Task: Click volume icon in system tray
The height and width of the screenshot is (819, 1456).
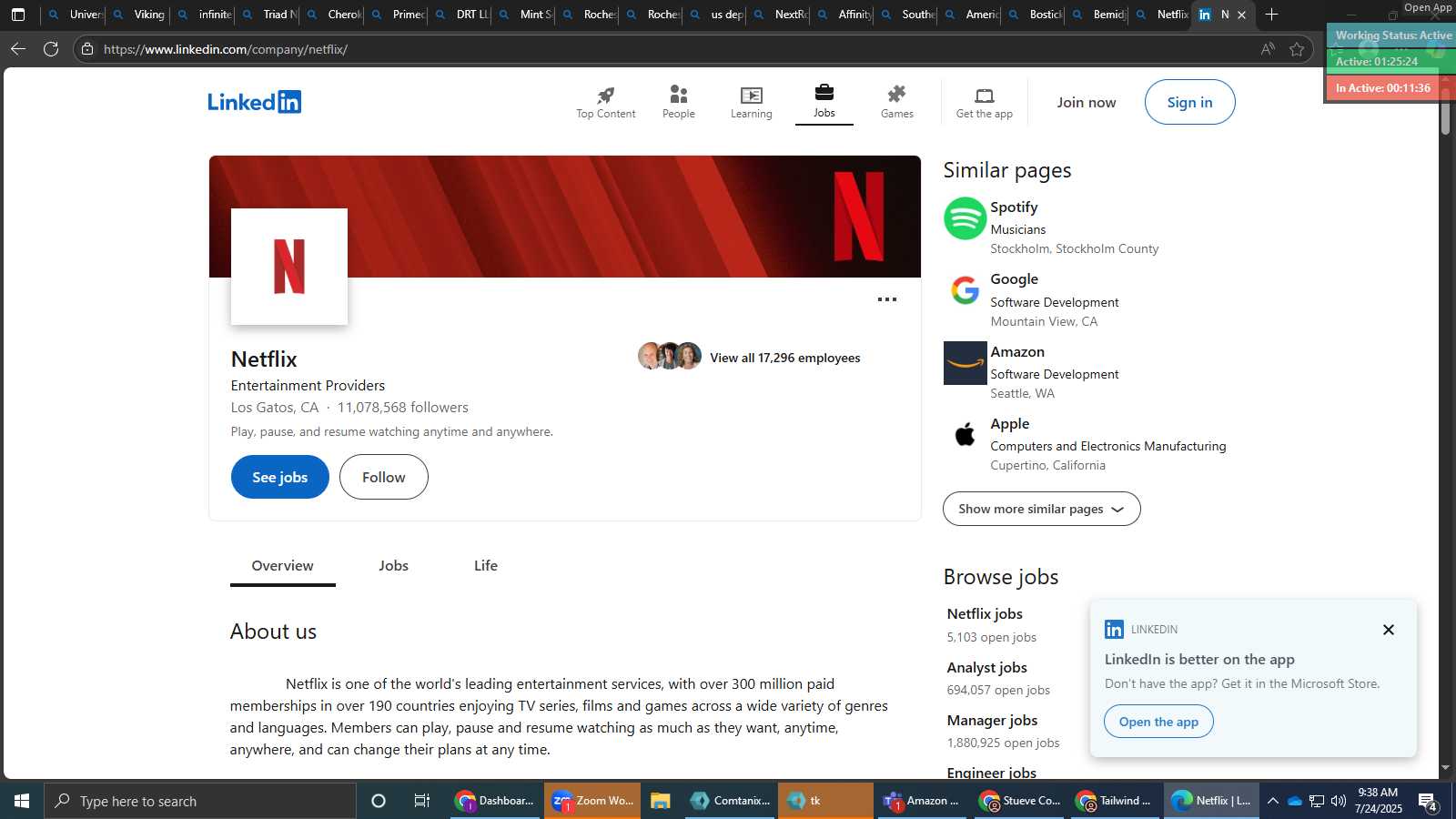Action: (1338, 801)
